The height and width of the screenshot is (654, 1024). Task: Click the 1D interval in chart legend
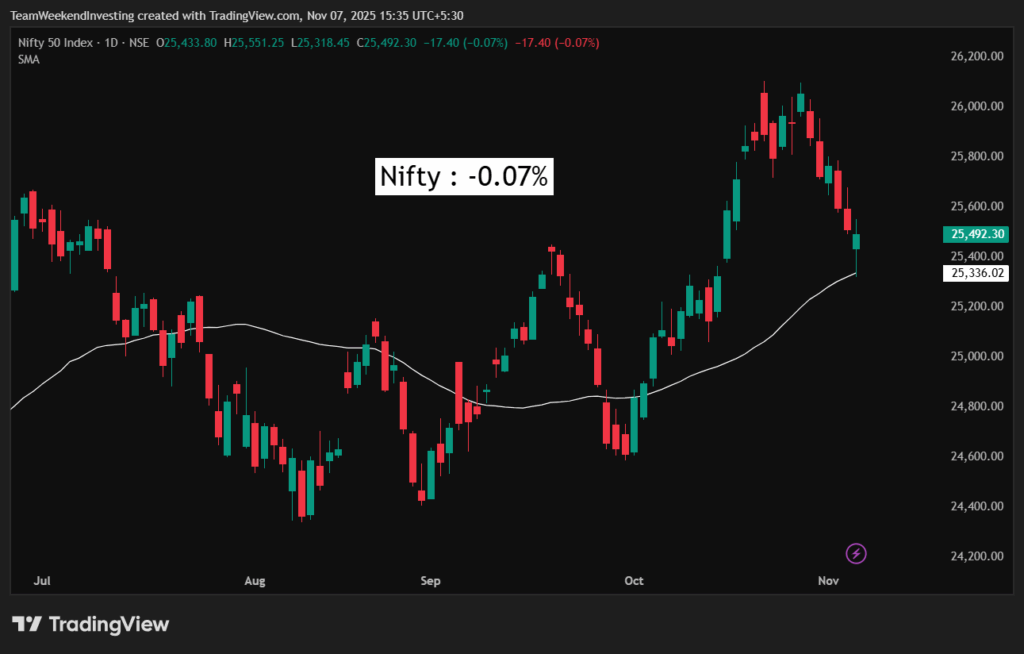pos(114,42)
